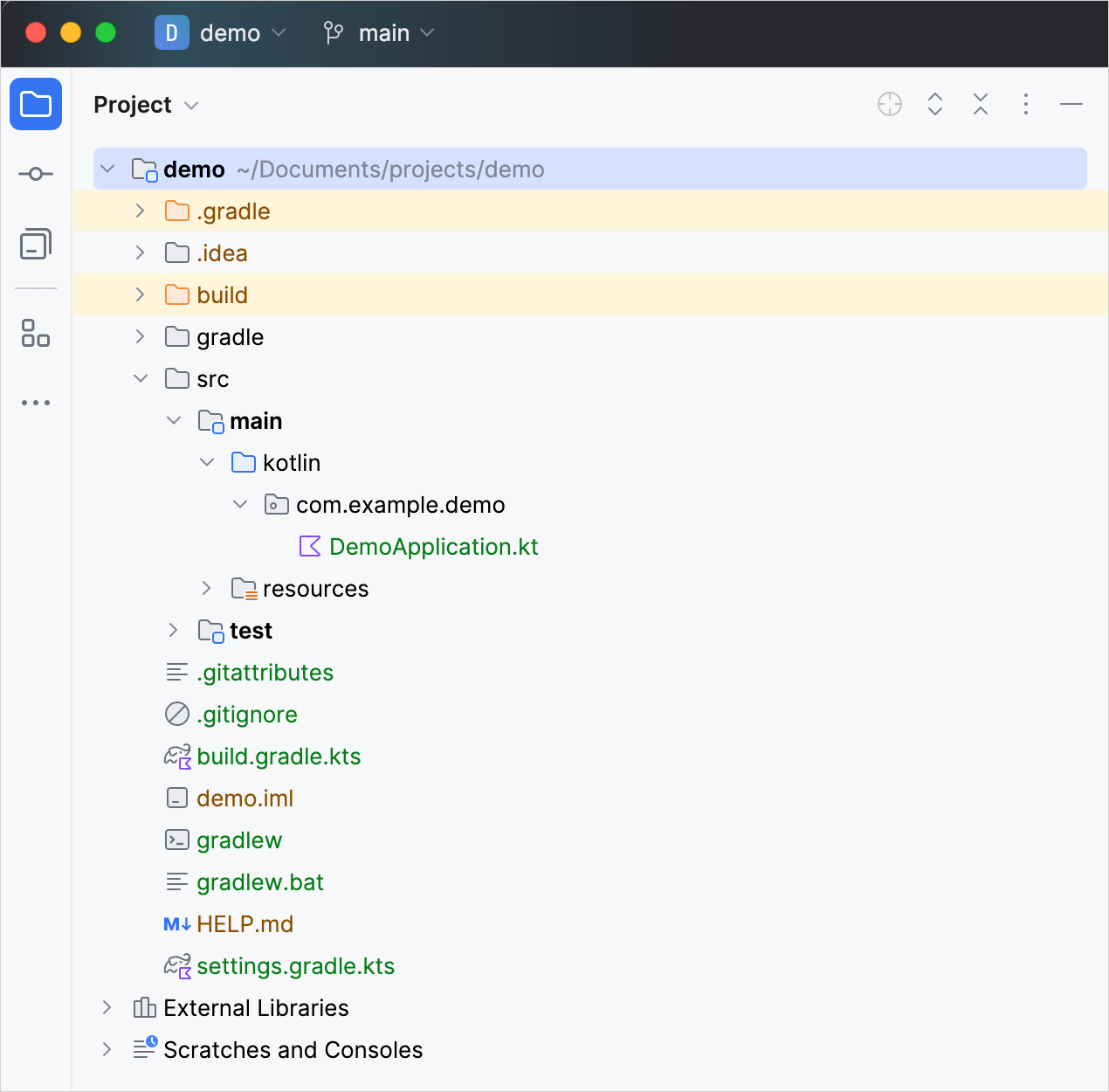Select the build.gradle.kts file

pyautogui.click(x=279, y=756)
